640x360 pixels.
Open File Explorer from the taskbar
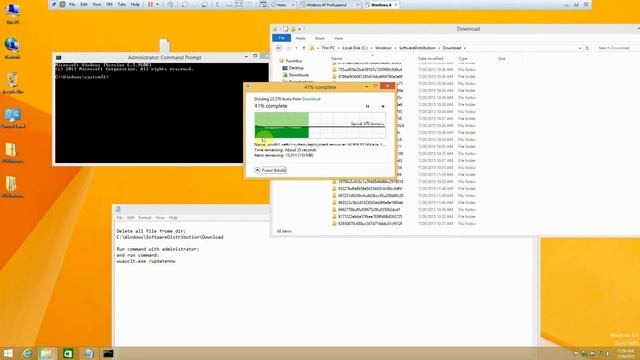coord(47,353)
